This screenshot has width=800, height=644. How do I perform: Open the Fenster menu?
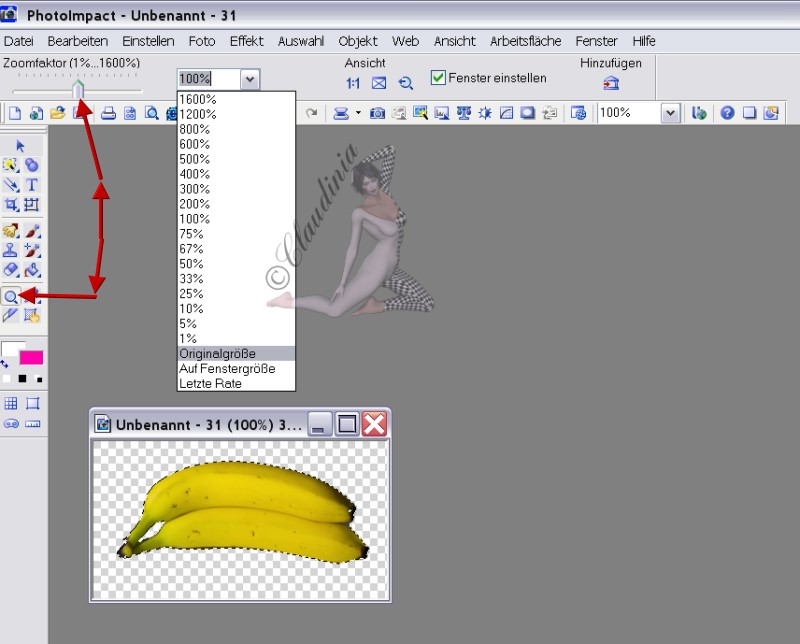(596, 41)
